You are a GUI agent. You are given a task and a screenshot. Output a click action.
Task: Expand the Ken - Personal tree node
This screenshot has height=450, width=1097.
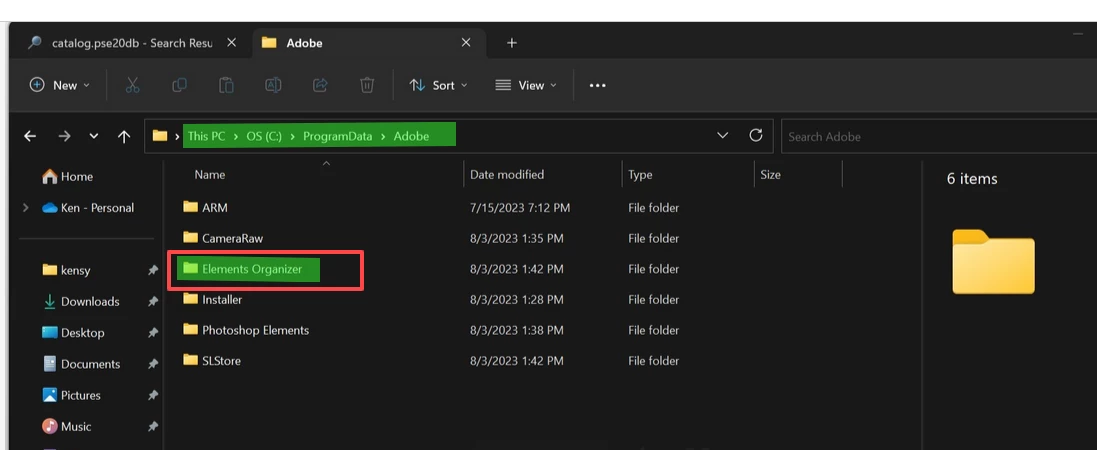click(26, 208)
